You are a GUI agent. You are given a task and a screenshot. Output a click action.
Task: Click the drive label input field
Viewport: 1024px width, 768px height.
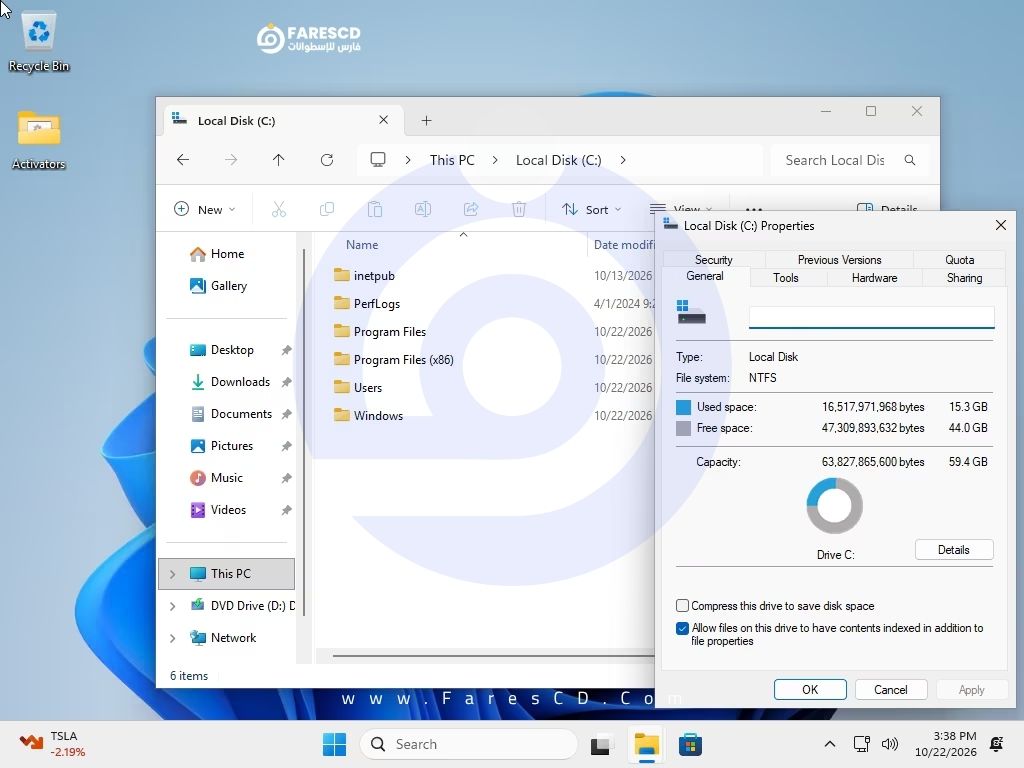click(x=871, y=317)
